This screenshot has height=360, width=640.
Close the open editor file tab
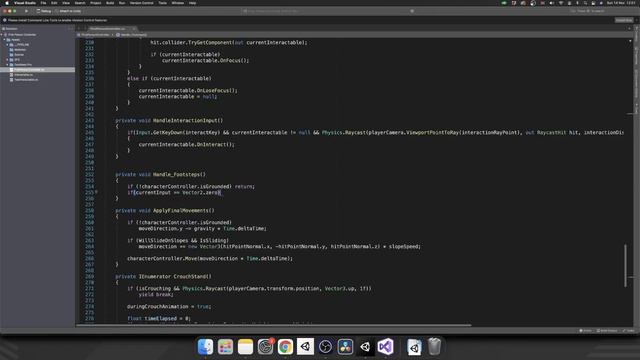click(133, 29)
